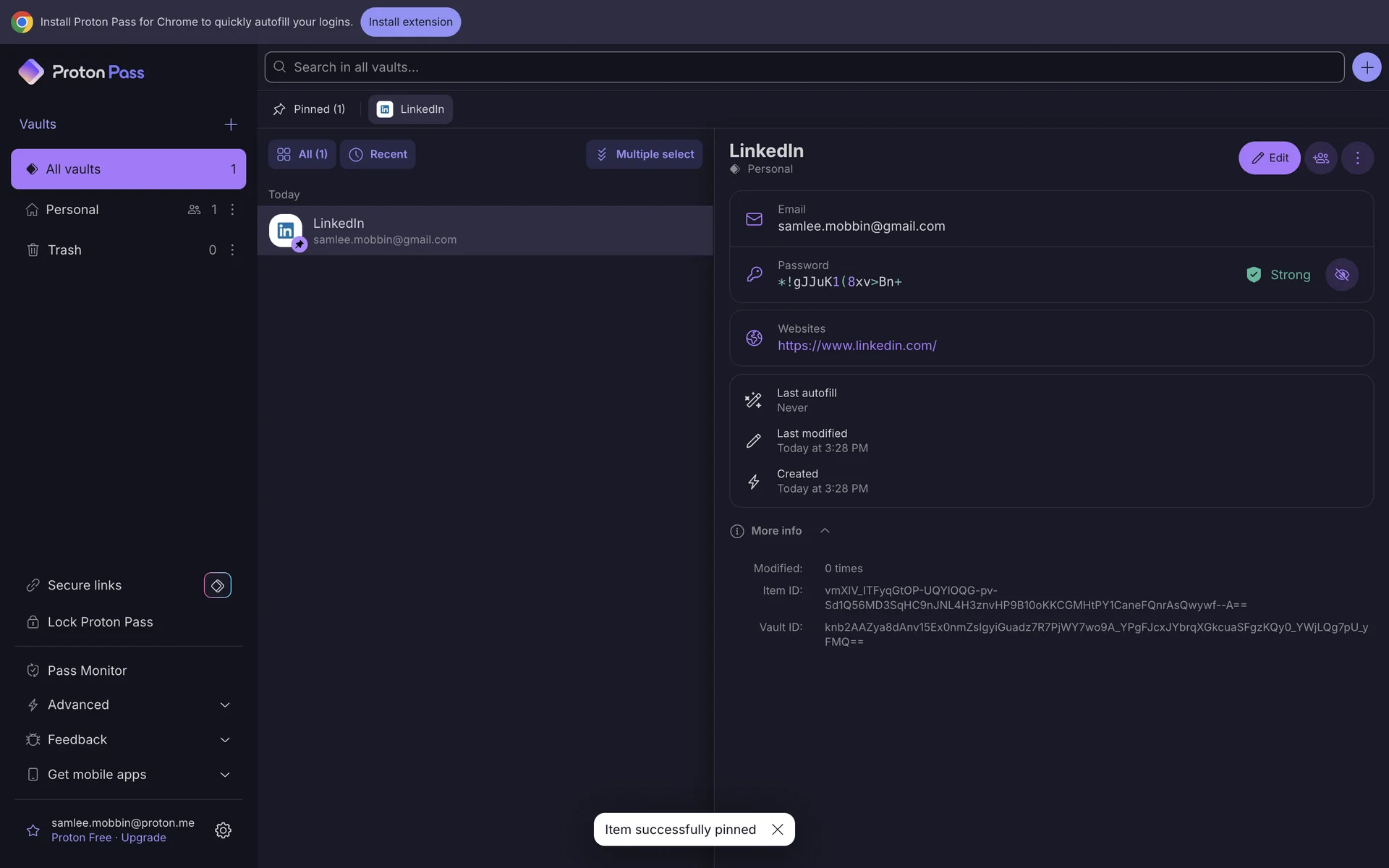Hide the password with the eye icon
The height and width of the screenshot is (868, 1389).
1341,275
